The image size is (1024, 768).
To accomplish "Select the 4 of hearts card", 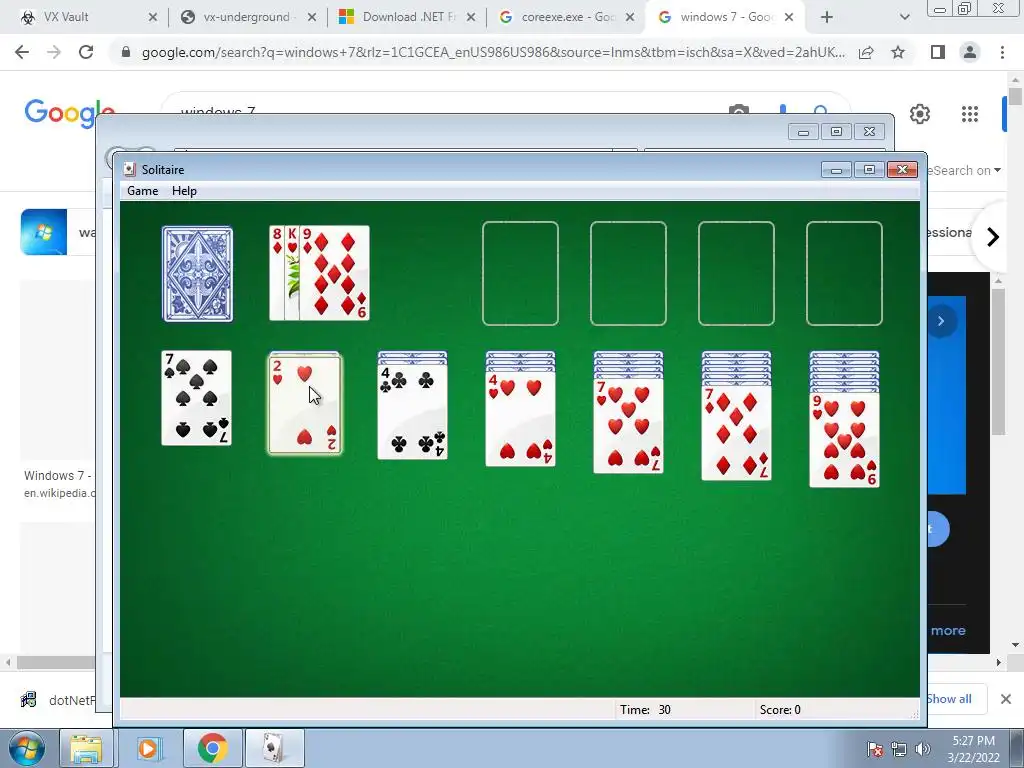I will tap(520, 419).
